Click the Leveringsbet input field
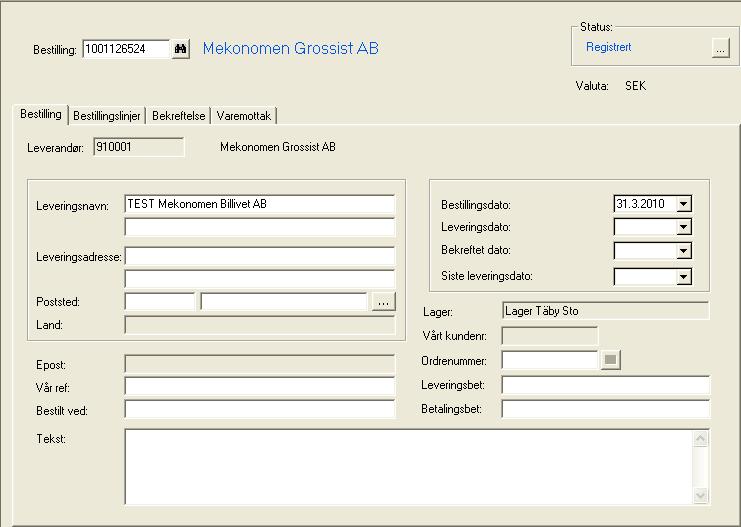741x527 pixels. coord(605,385)
